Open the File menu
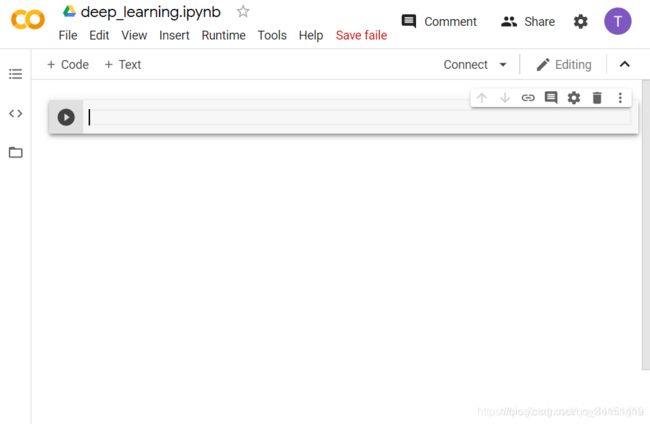650x424 pixels. coord(68,36)
